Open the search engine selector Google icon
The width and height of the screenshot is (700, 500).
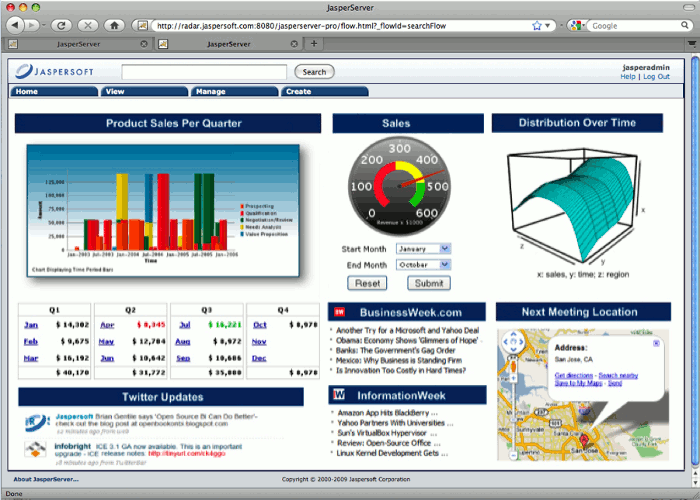pyautogui.click(x=576, y=25)
